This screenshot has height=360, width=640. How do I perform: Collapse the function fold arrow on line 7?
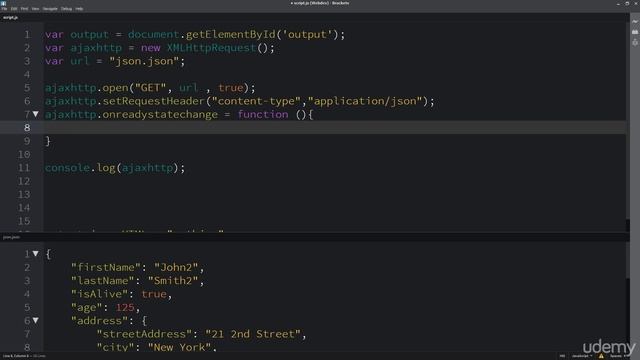pos(36,114)
